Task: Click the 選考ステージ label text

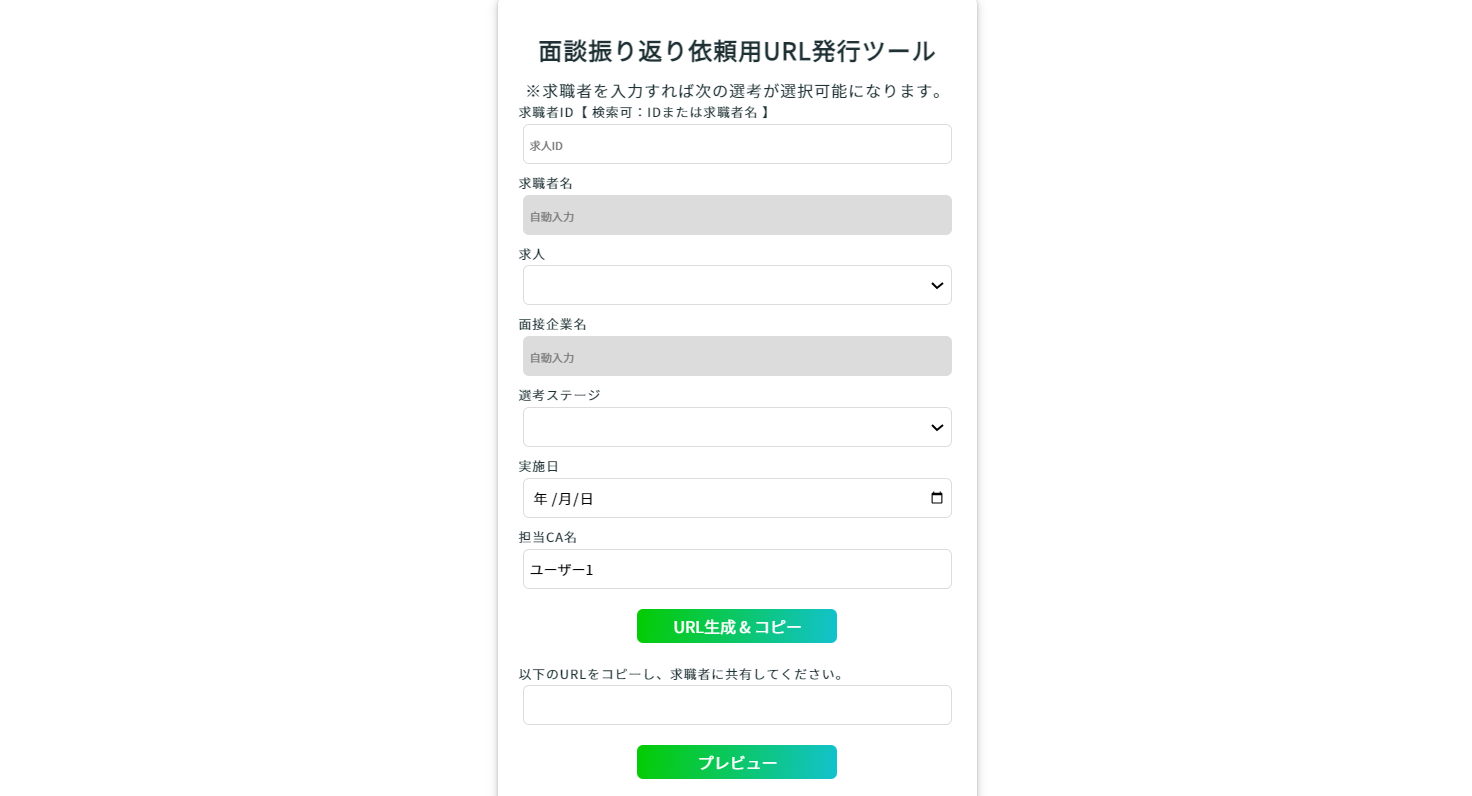Action: pos(560,395)
